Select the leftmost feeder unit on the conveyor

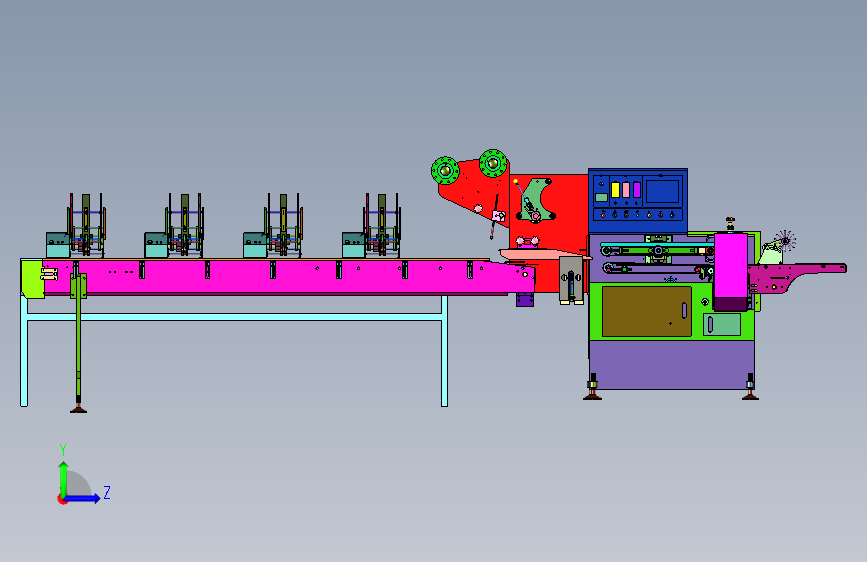point(76,226)
